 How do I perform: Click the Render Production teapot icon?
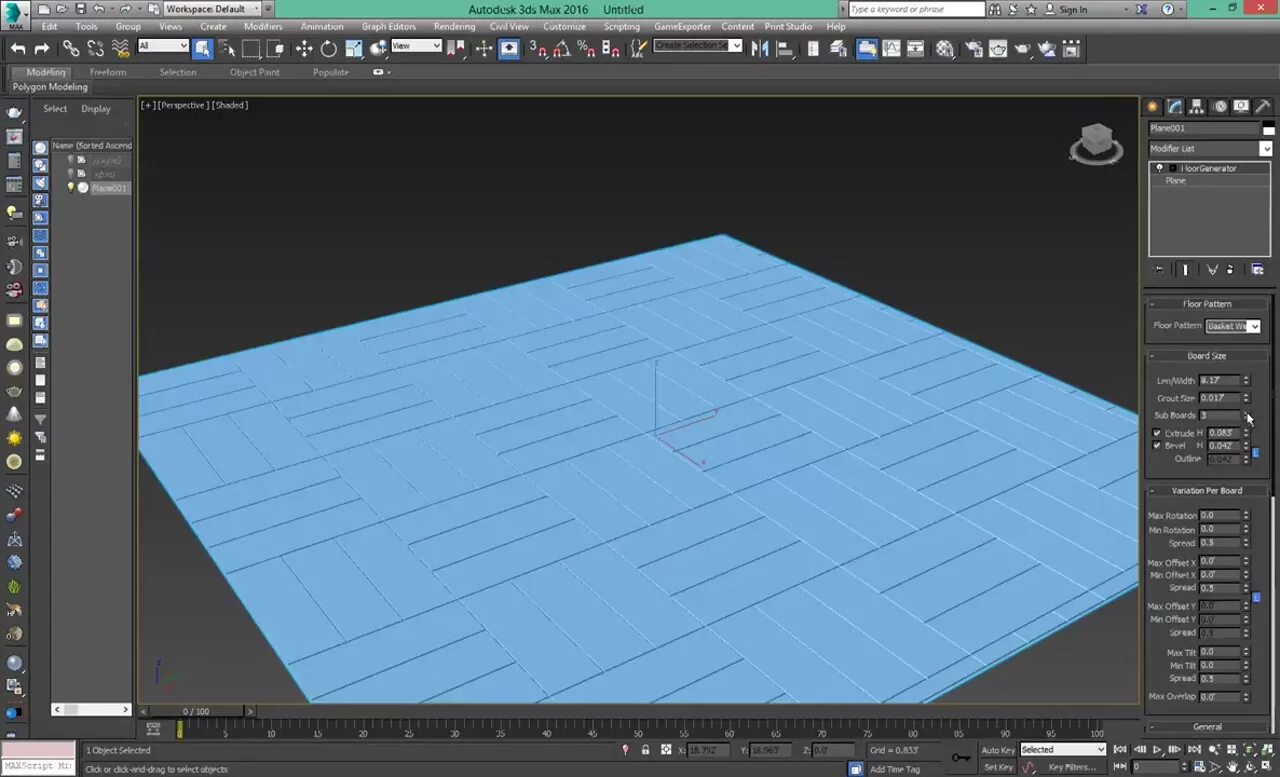coord(1022,49)
